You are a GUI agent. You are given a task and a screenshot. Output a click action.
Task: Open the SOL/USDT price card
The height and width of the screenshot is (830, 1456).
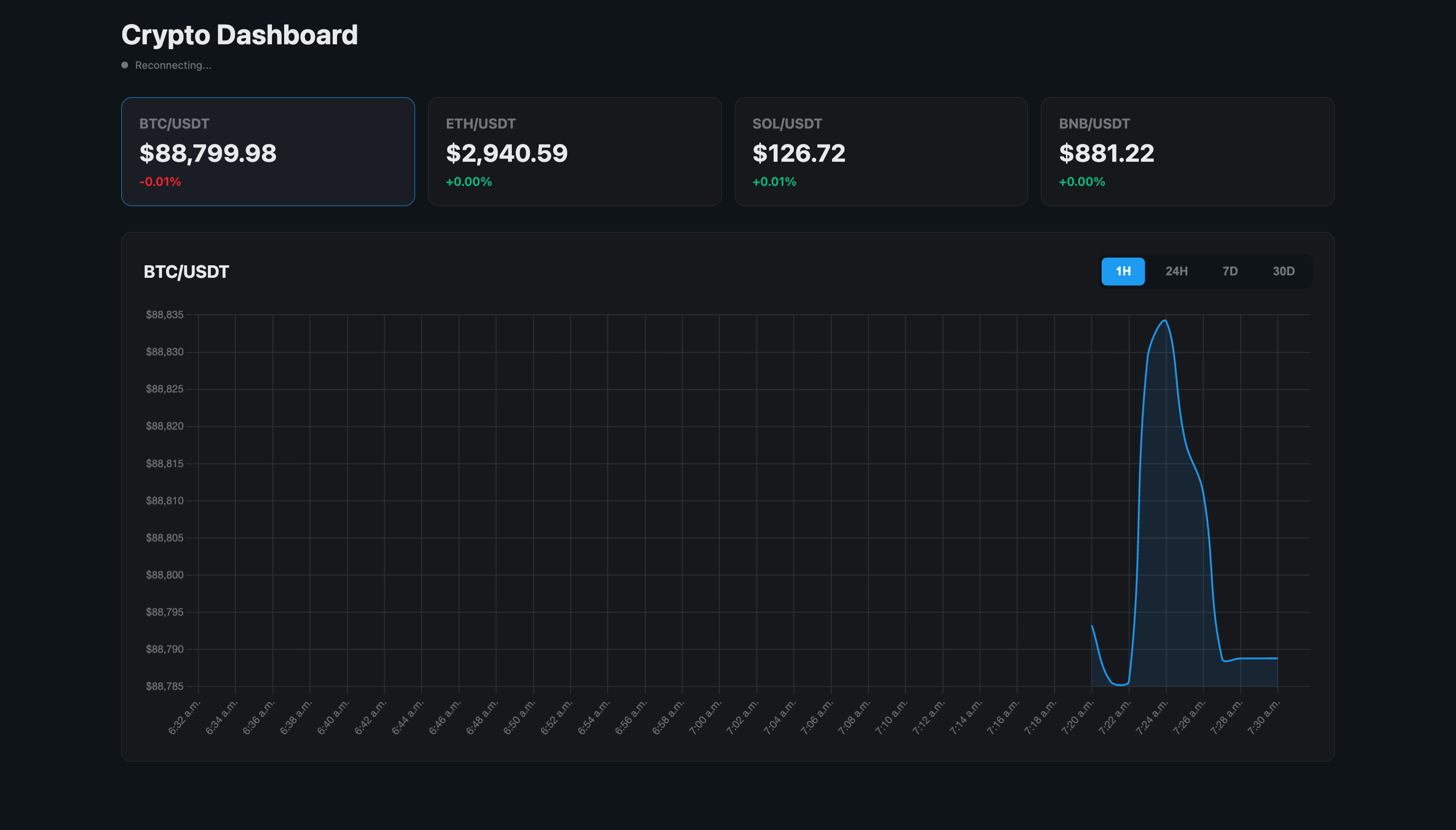(x=881, y=151)
